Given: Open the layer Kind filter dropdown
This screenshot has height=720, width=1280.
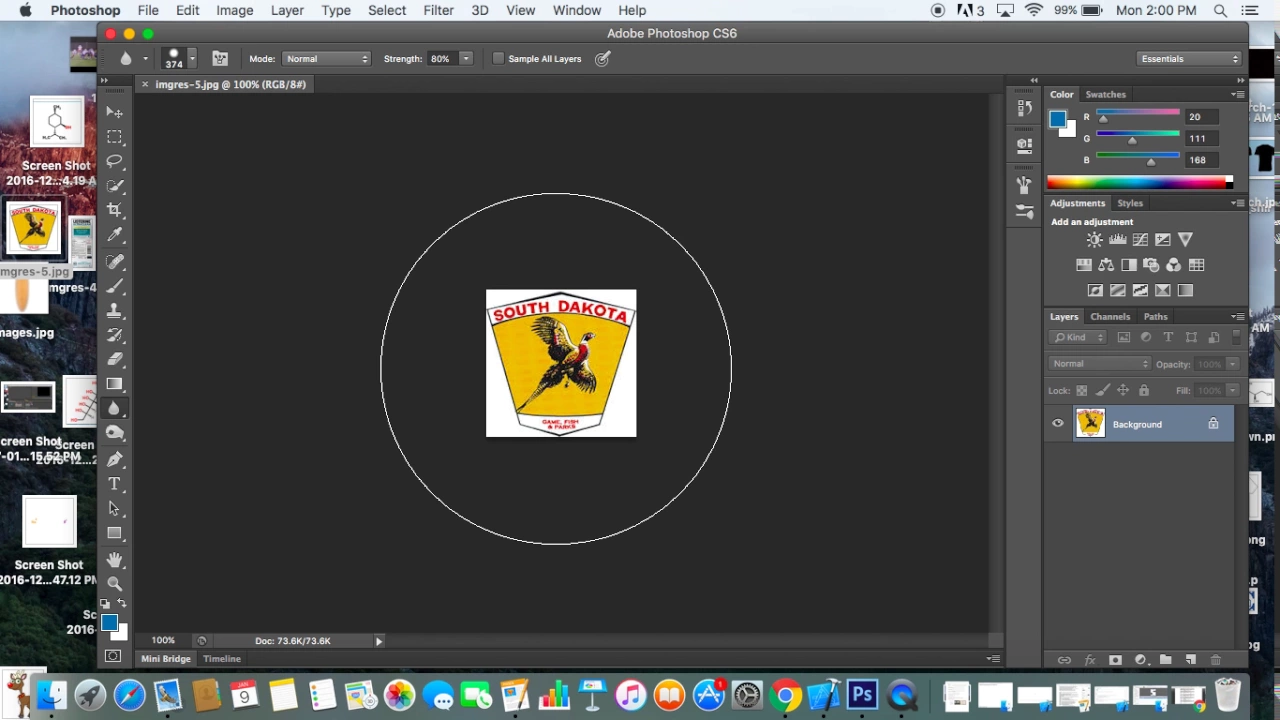Looking at the screenshot, I should [1078, 338].
